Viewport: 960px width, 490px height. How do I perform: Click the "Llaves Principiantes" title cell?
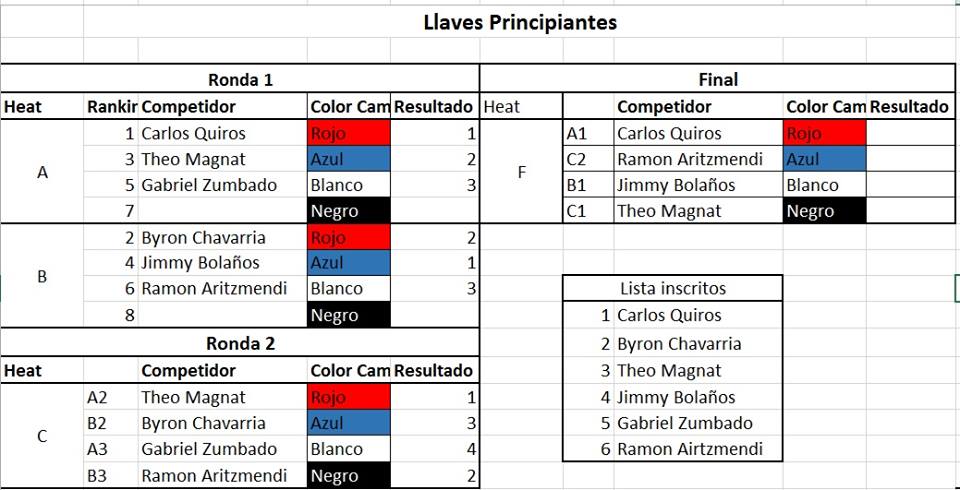[x=520, y=21]
